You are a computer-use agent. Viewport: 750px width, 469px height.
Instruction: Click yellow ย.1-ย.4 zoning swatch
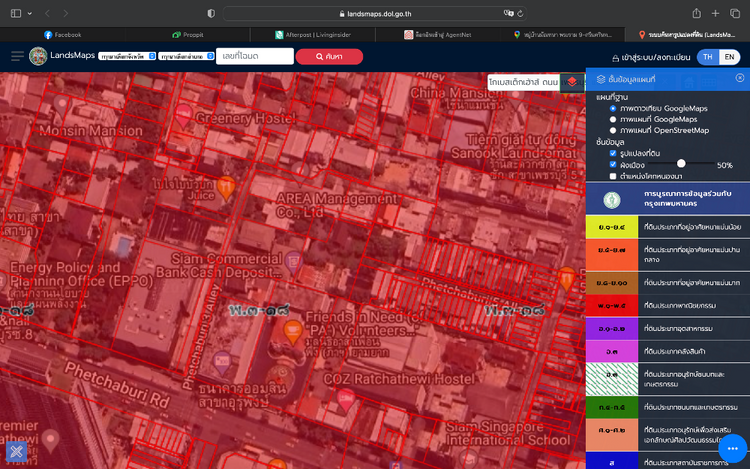612,227
